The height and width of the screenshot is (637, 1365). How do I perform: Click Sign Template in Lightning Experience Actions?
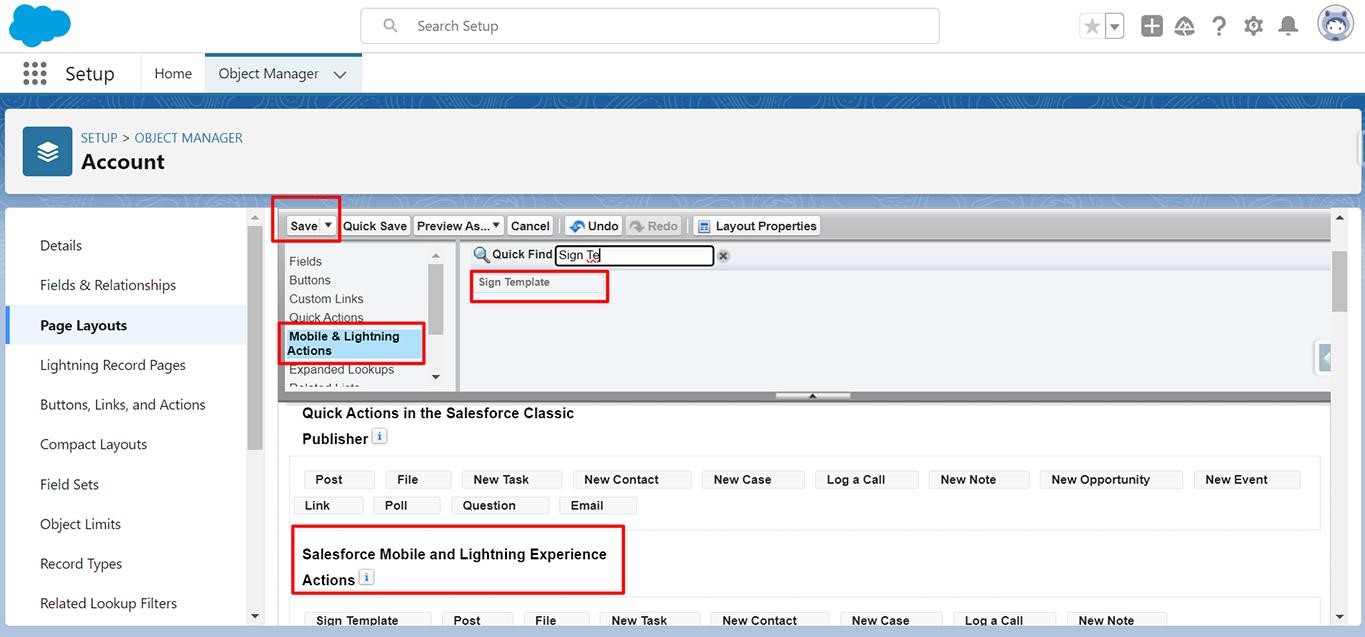[367, 620]
